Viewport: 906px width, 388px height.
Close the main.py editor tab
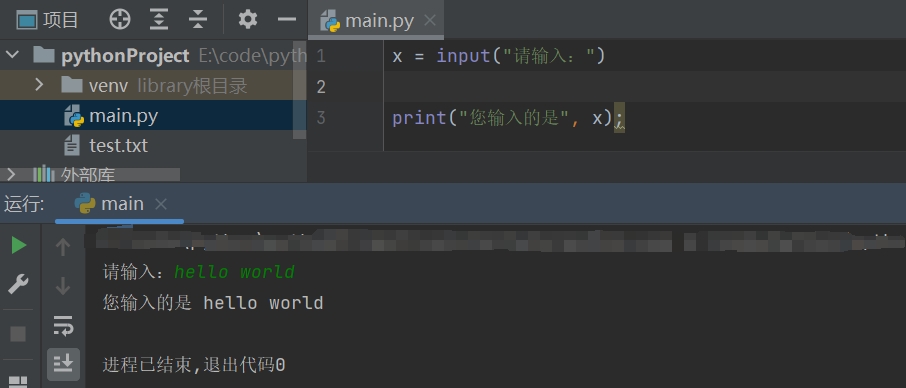click(x=430, y=21)
